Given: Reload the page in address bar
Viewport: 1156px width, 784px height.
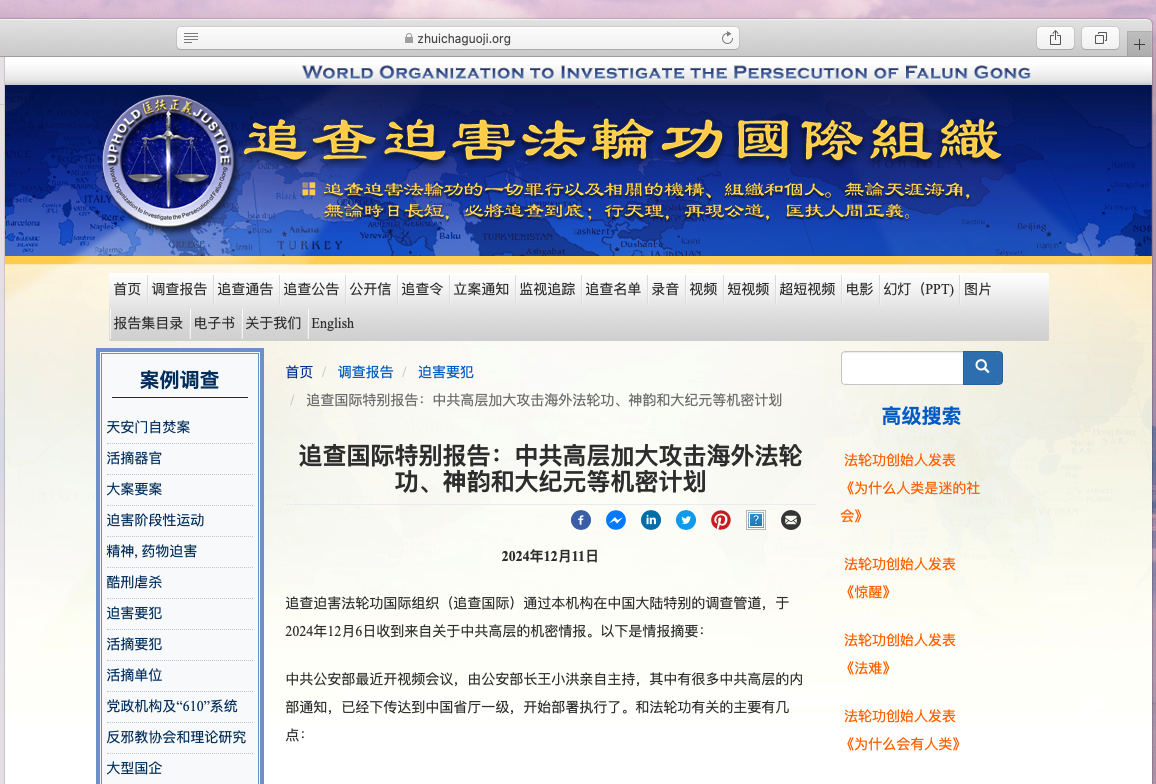Looking at the screenshot, I should 727,38.
